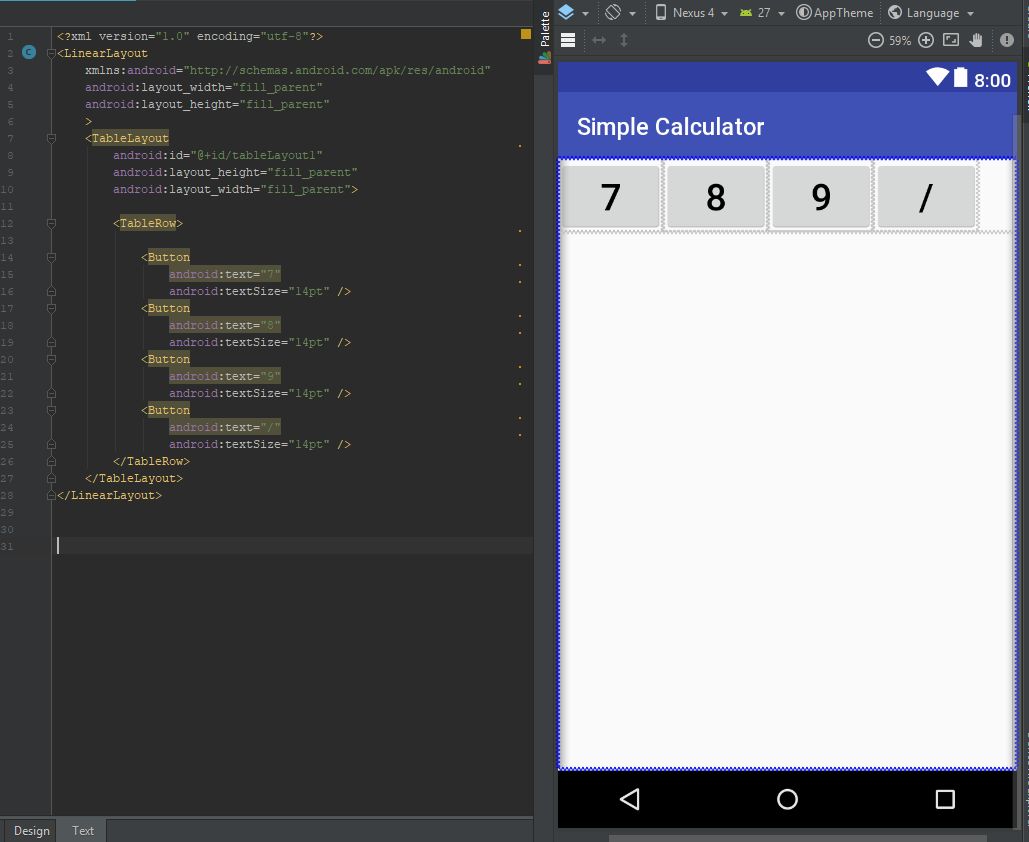Click the 8 button in preview

[716, 196]
